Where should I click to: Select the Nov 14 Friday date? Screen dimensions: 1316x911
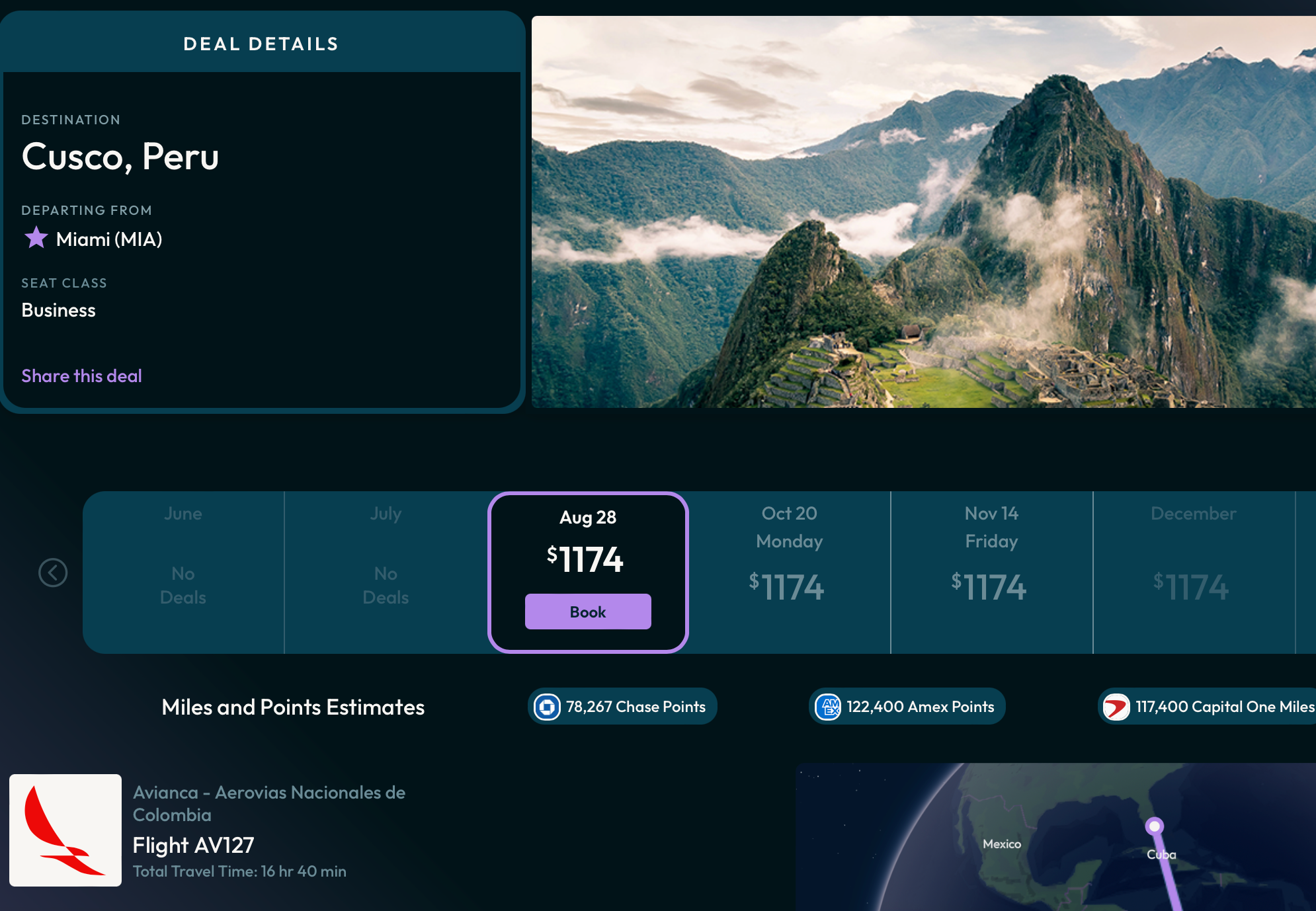[x=991, y=572]
